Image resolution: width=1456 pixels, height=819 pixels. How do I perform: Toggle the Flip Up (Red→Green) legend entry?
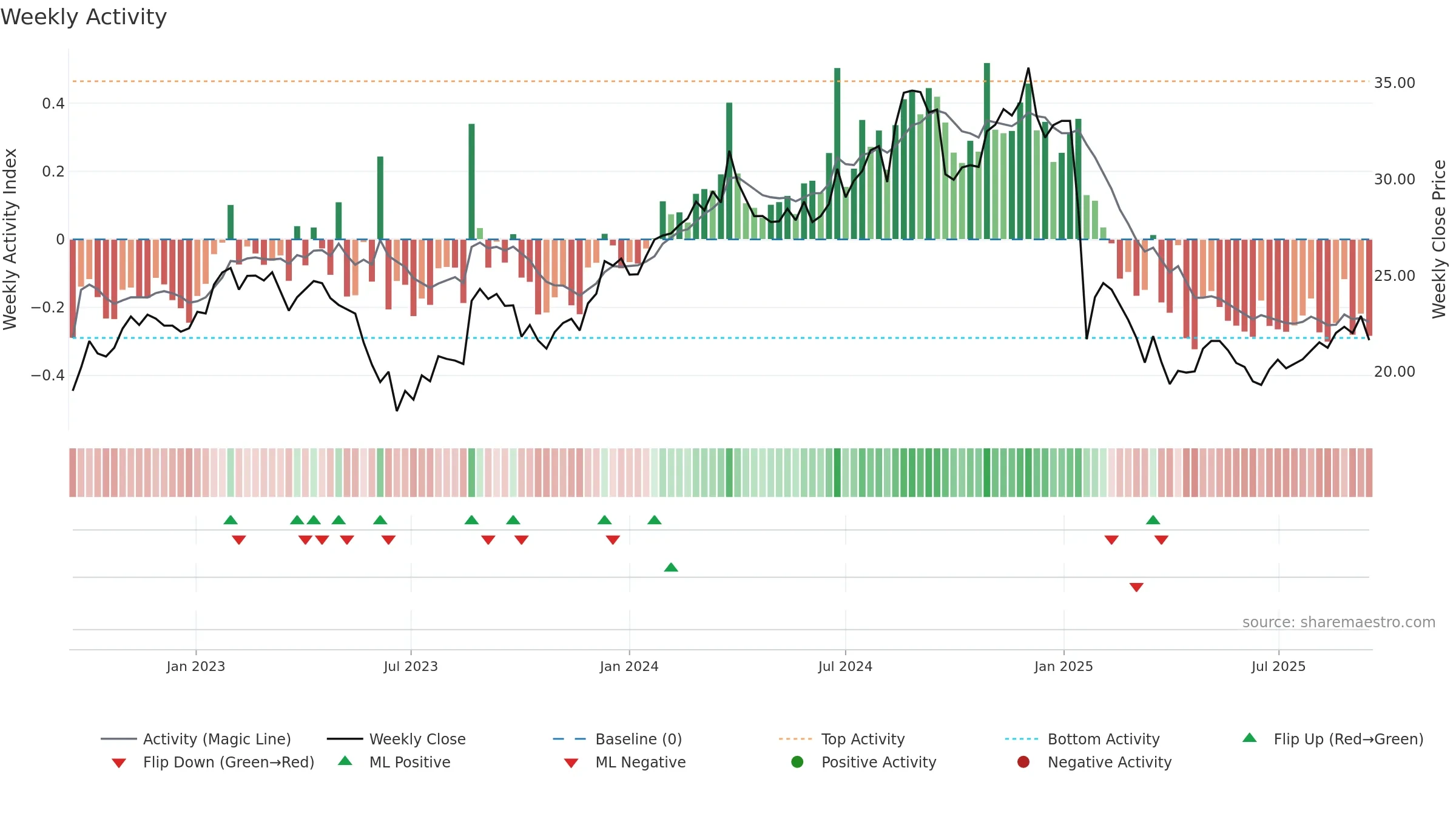click(x=1333, y=739)
